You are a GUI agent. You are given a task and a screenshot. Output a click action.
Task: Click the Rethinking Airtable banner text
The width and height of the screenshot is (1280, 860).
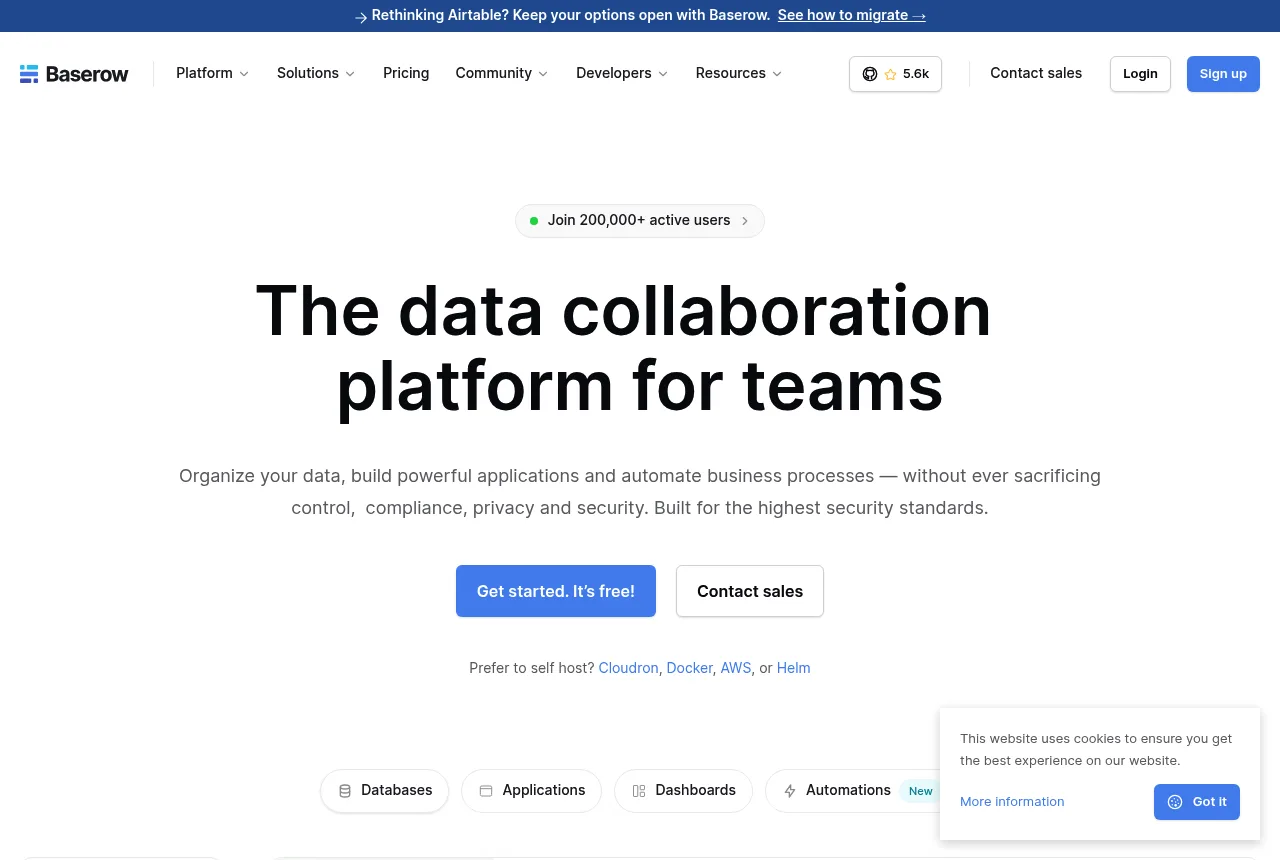coord(571,15)
